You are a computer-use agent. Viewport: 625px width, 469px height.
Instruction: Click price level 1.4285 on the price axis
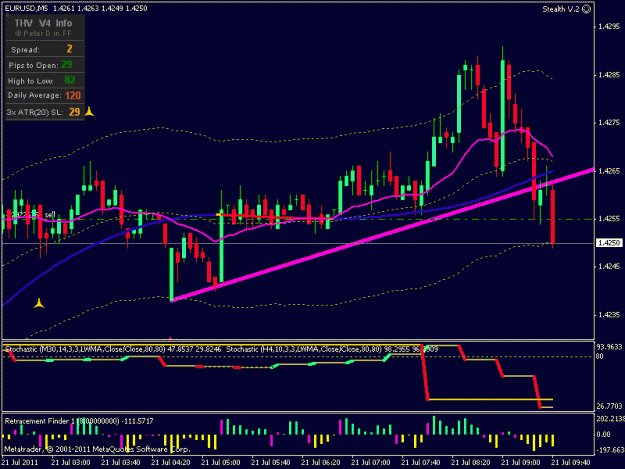pyautogui.click(x=609, y=75)
